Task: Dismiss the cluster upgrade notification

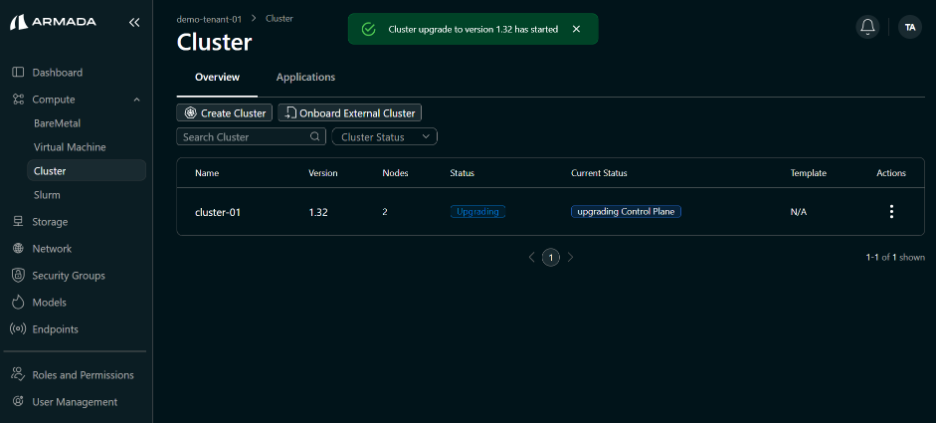Action: (576, 29)
